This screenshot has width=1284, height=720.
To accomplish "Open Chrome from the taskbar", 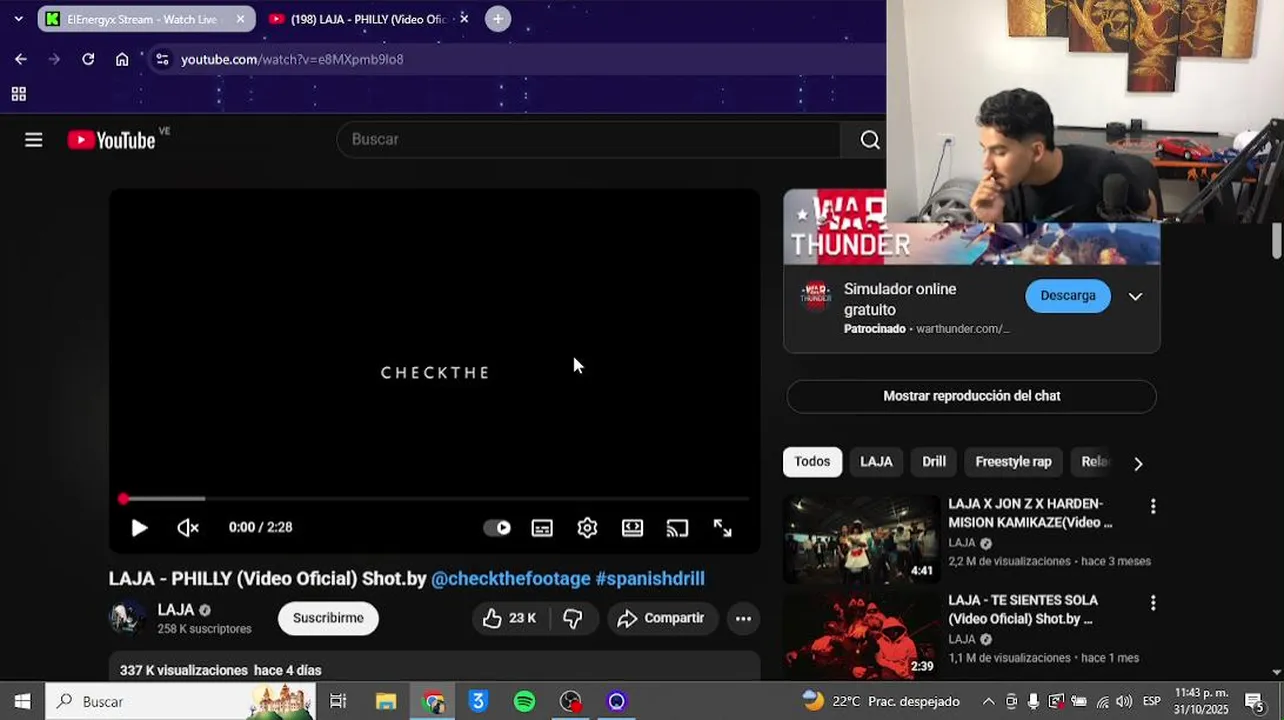I will (x=433, y=702).
